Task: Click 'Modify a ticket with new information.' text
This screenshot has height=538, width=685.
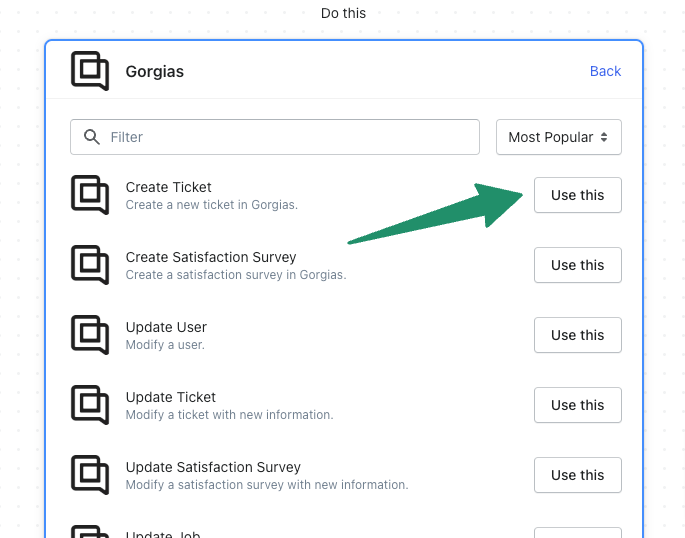Action: pos(229,414)
